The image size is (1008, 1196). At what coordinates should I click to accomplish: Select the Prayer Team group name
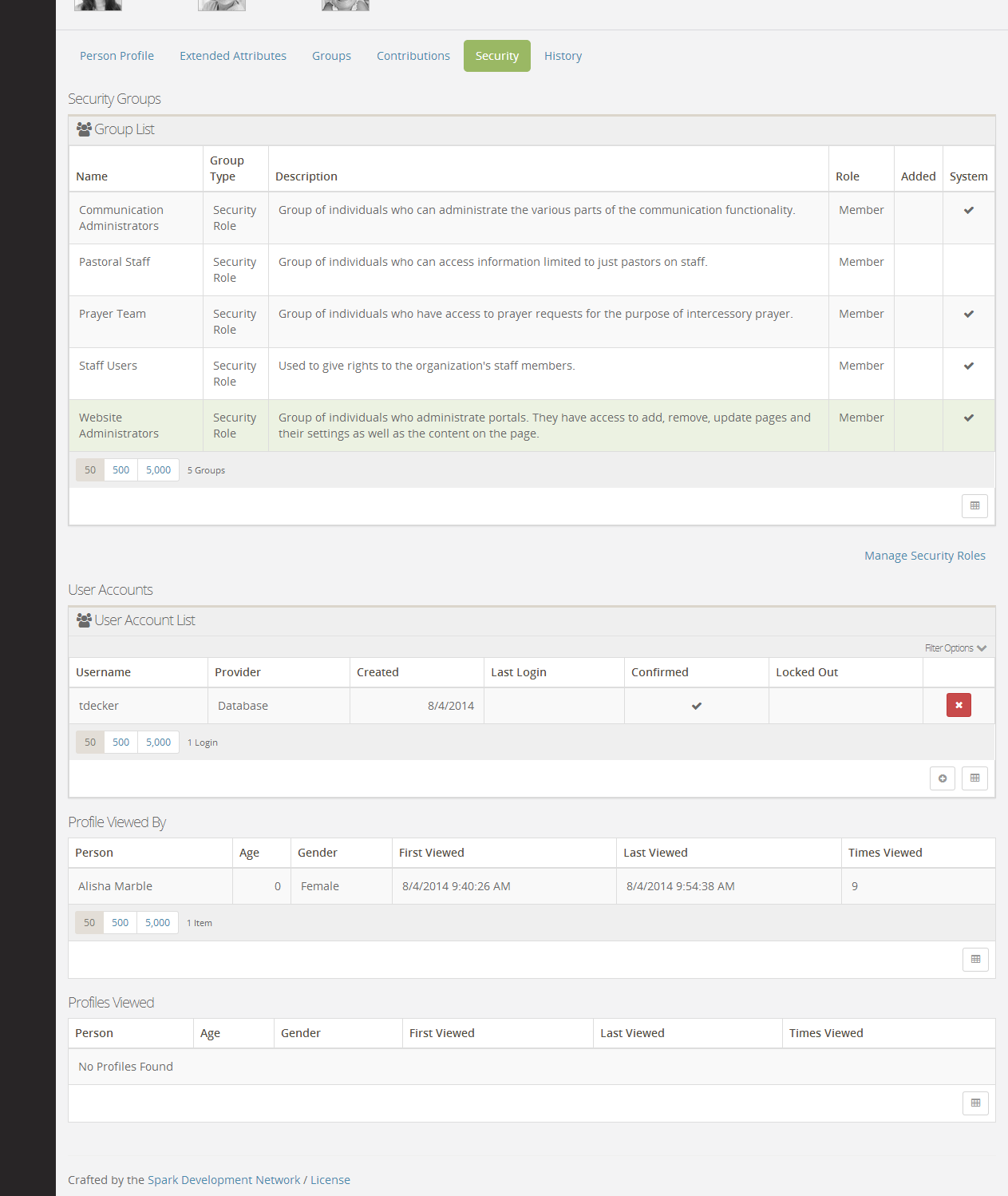point(113,314)
